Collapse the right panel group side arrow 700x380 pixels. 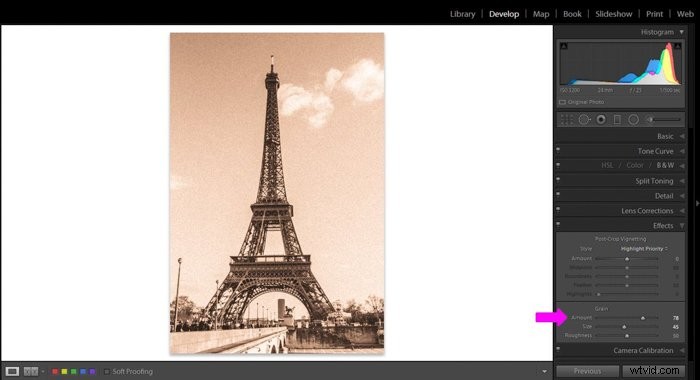tap(697, 203)
